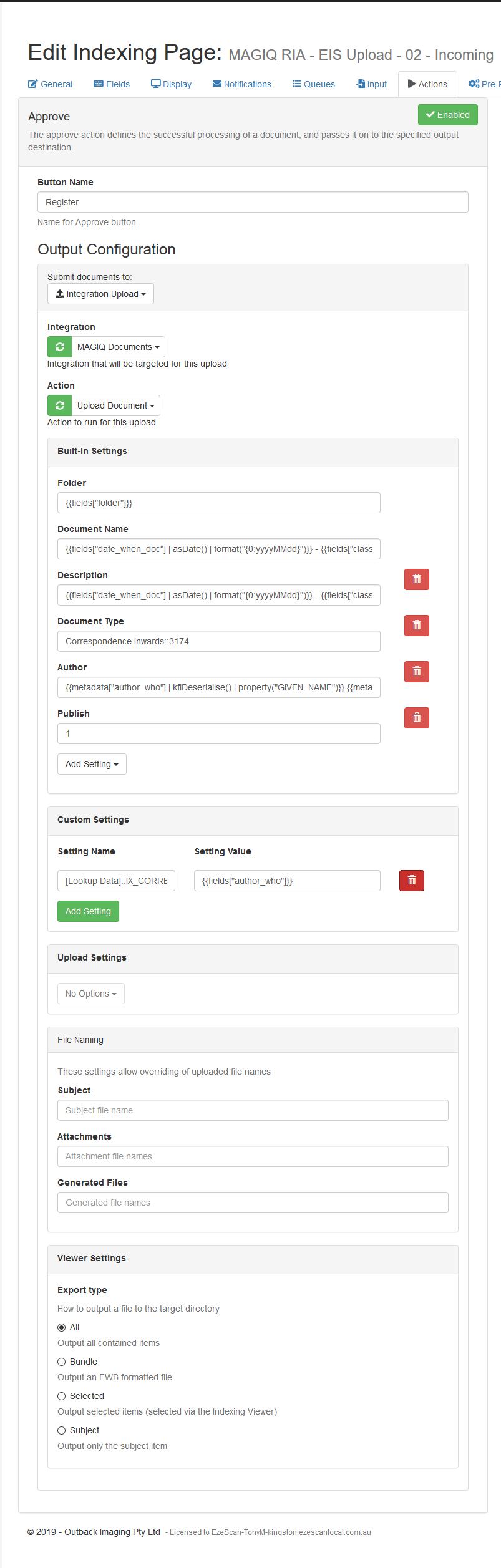
Task: Delete the Description setting with trash icon
Action: 416,579
